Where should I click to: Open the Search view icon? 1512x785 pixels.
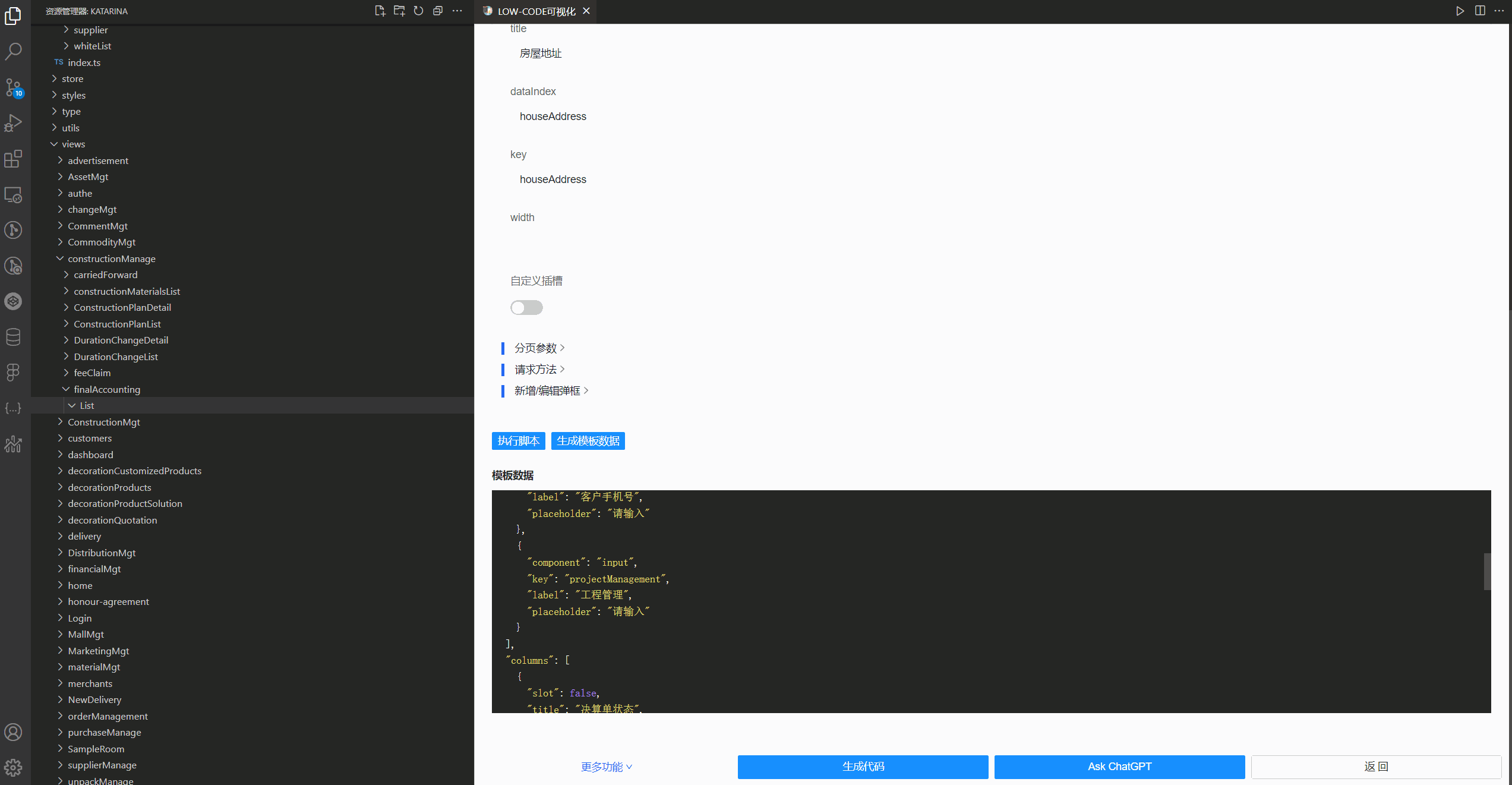click(x=13, y=51)
